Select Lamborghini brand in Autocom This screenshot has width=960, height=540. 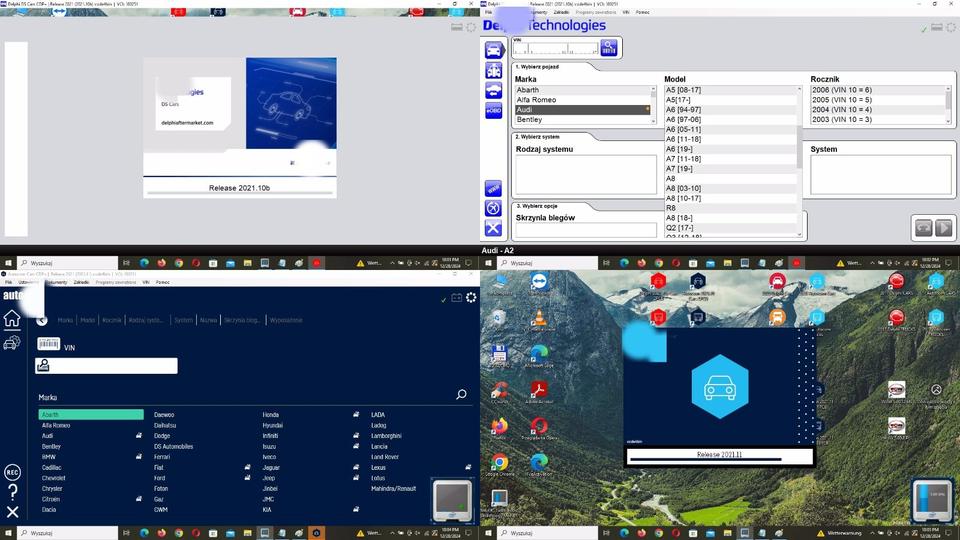click(x=386, y=436)
